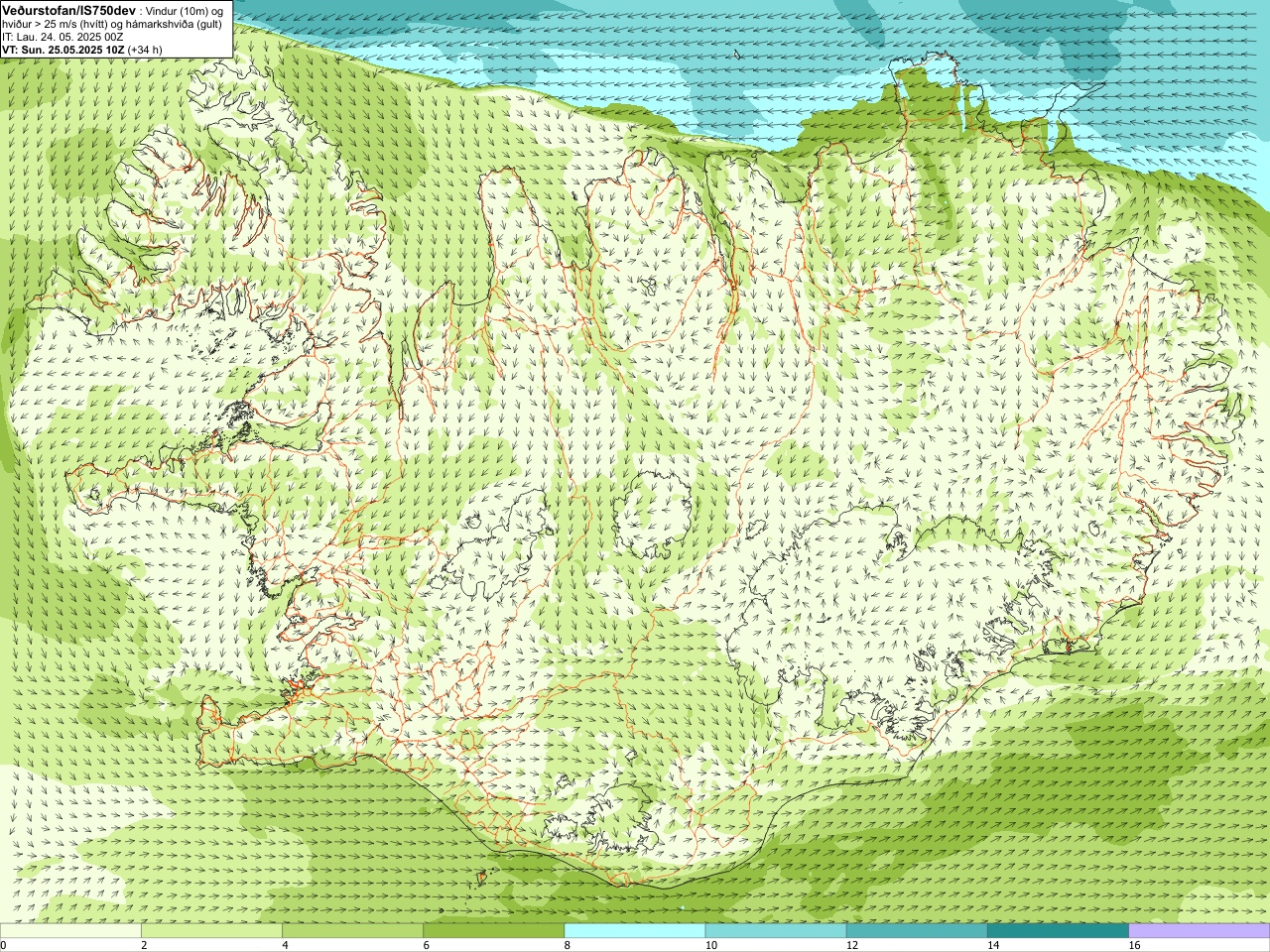The height and width of the screenshot is (952, 1270).
Task: Click the '12' scale label
Action: [852, 945]
